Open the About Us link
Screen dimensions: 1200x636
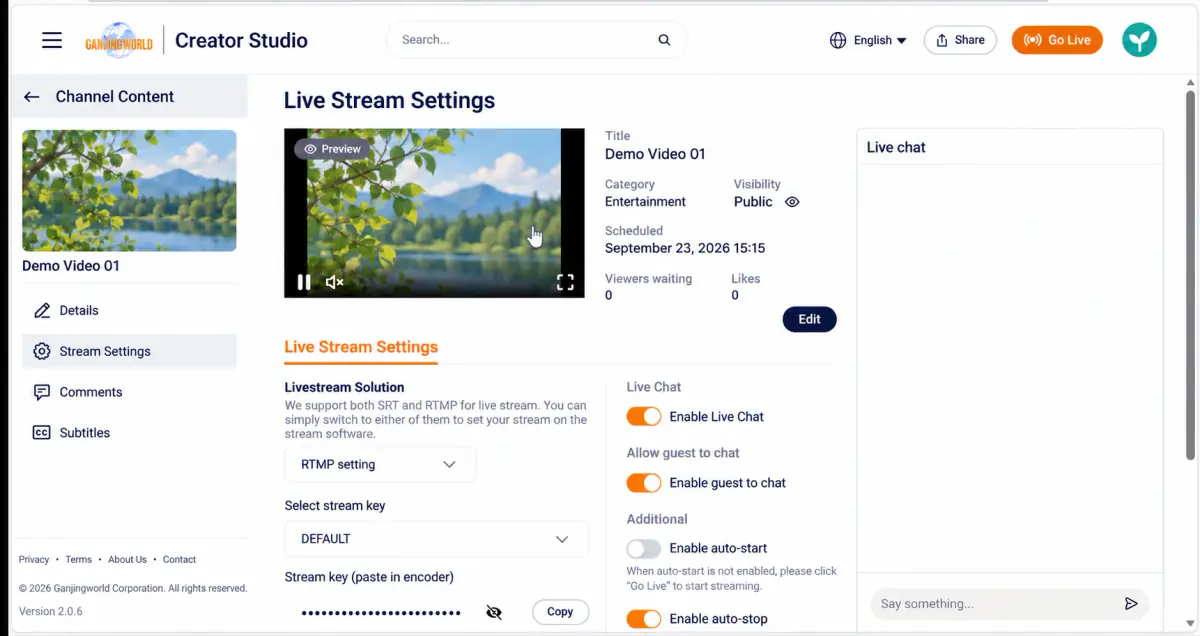127,560
